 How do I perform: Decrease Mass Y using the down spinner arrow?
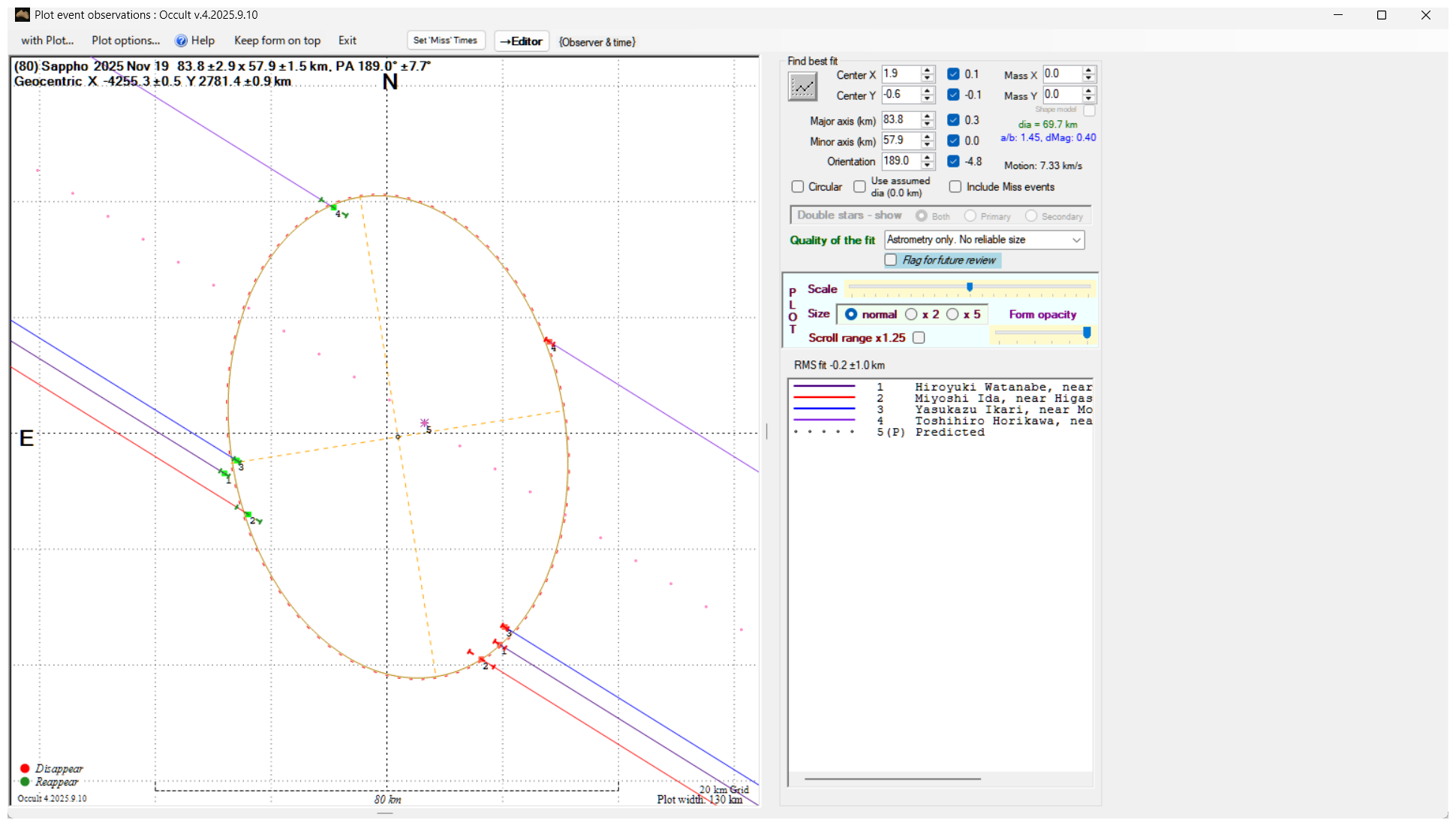(x=1089, y=99)
